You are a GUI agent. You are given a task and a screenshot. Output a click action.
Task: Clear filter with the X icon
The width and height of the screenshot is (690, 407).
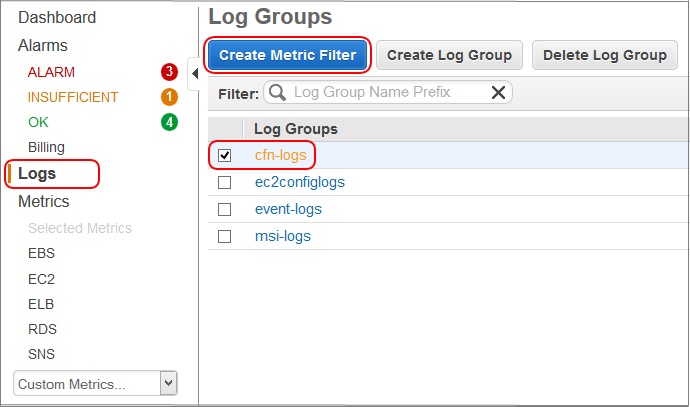point(498,93)
